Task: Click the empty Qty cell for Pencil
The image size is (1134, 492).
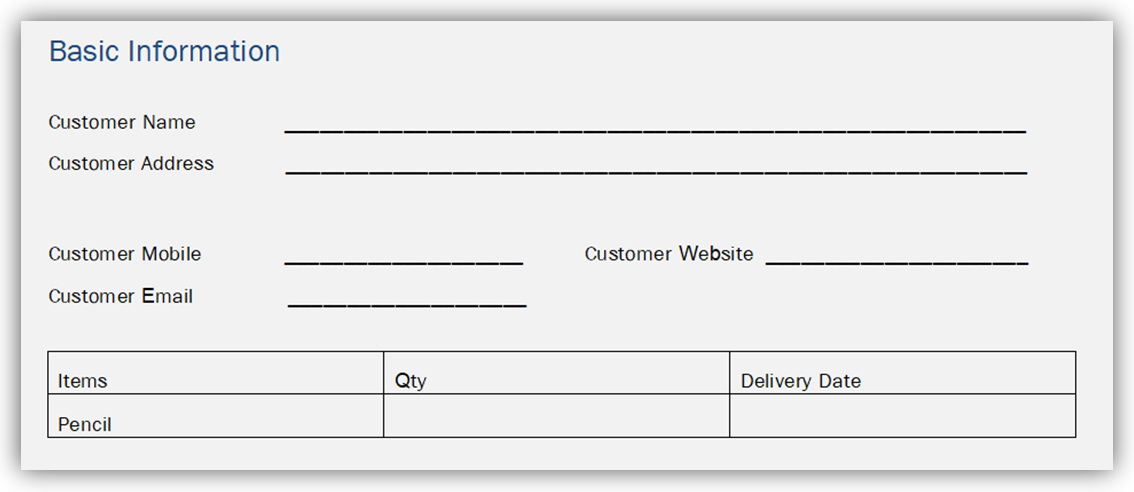Action: click(x=557, y=416)
